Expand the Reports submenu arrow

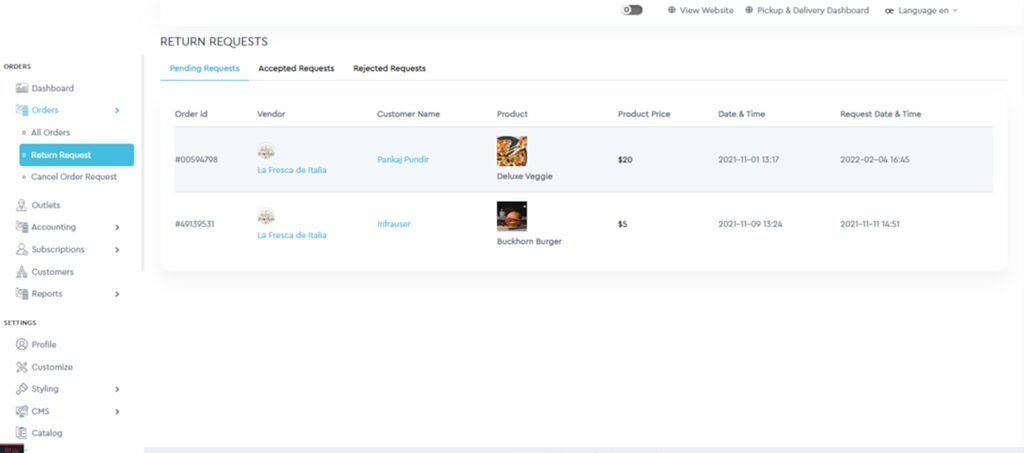pyautogui.click(x=117, y=294)
